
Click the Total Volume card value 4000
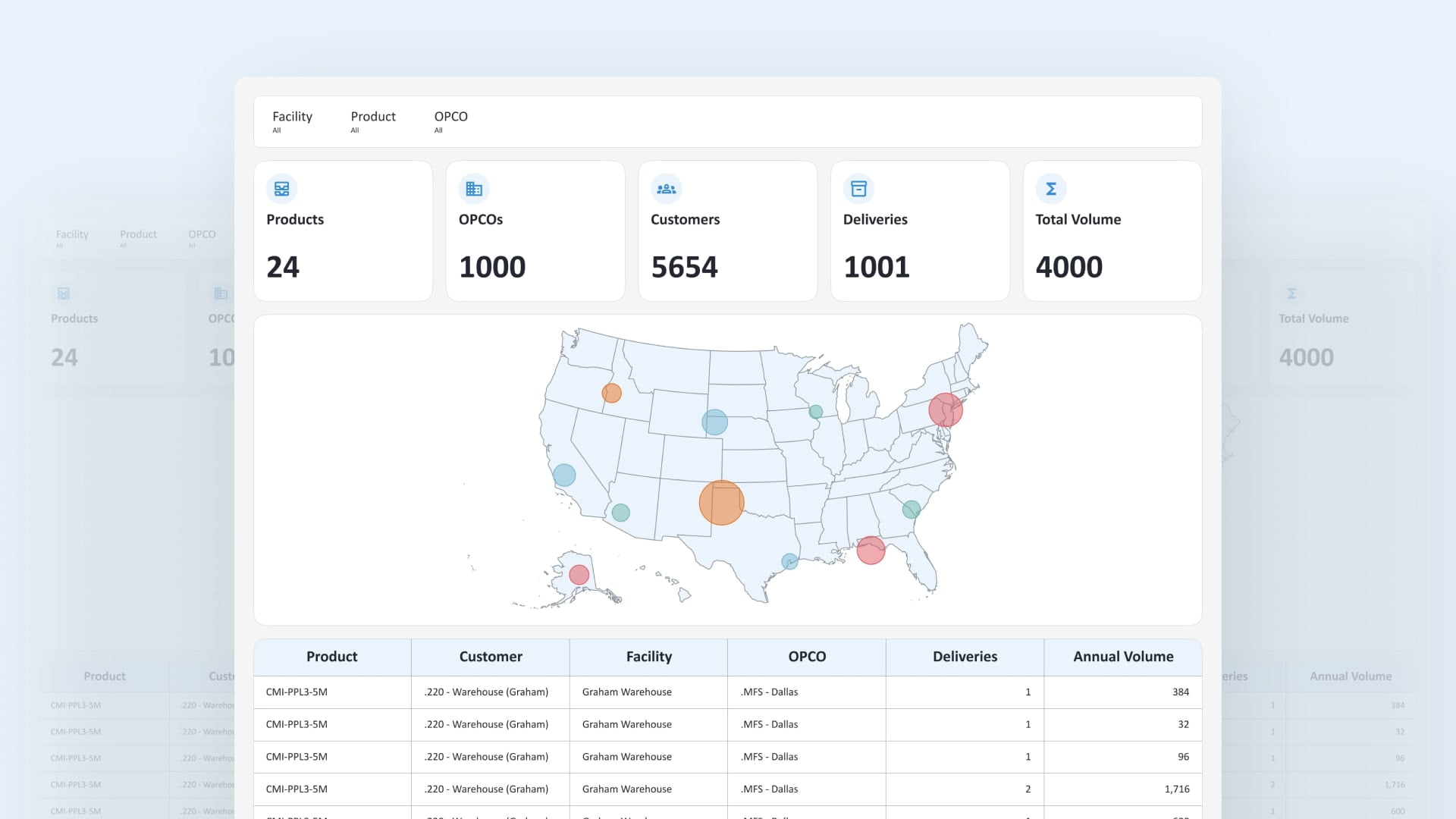coord(1069,267)
